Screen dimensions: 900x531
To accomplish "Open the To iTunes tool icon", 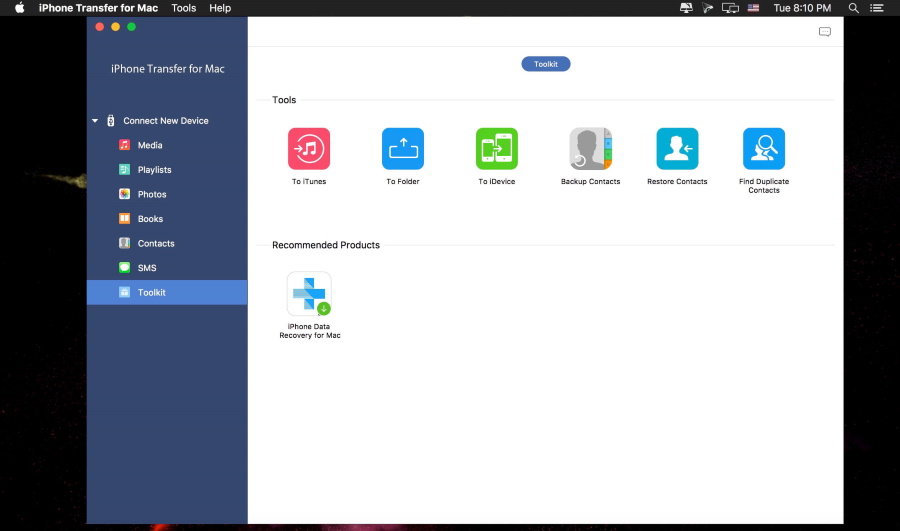I will pyautogui.click(x=309, y=149).
